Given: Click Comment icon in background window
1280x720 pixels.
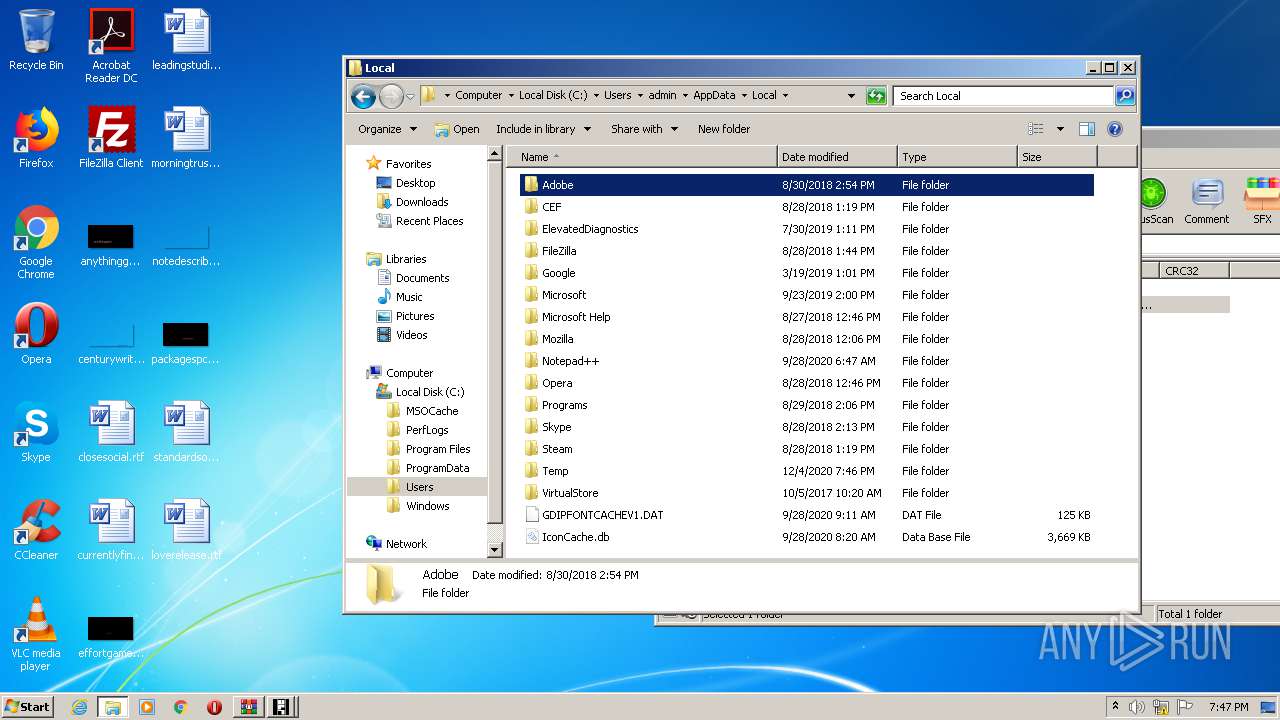Looking at the screenshot, I should click(1206, 201).
